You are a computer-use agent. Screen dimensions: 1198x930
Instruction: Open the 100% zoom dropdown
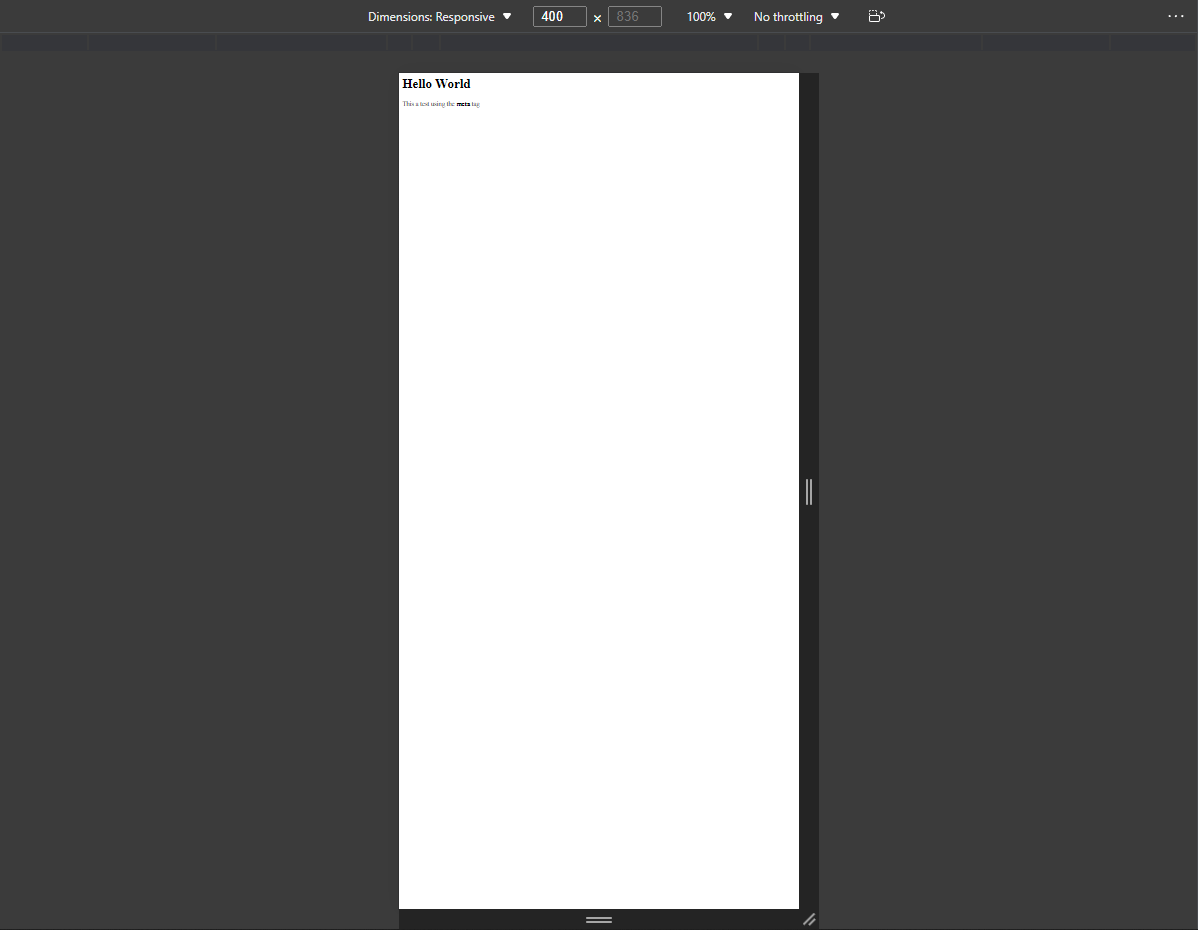(x=709, y=17)
